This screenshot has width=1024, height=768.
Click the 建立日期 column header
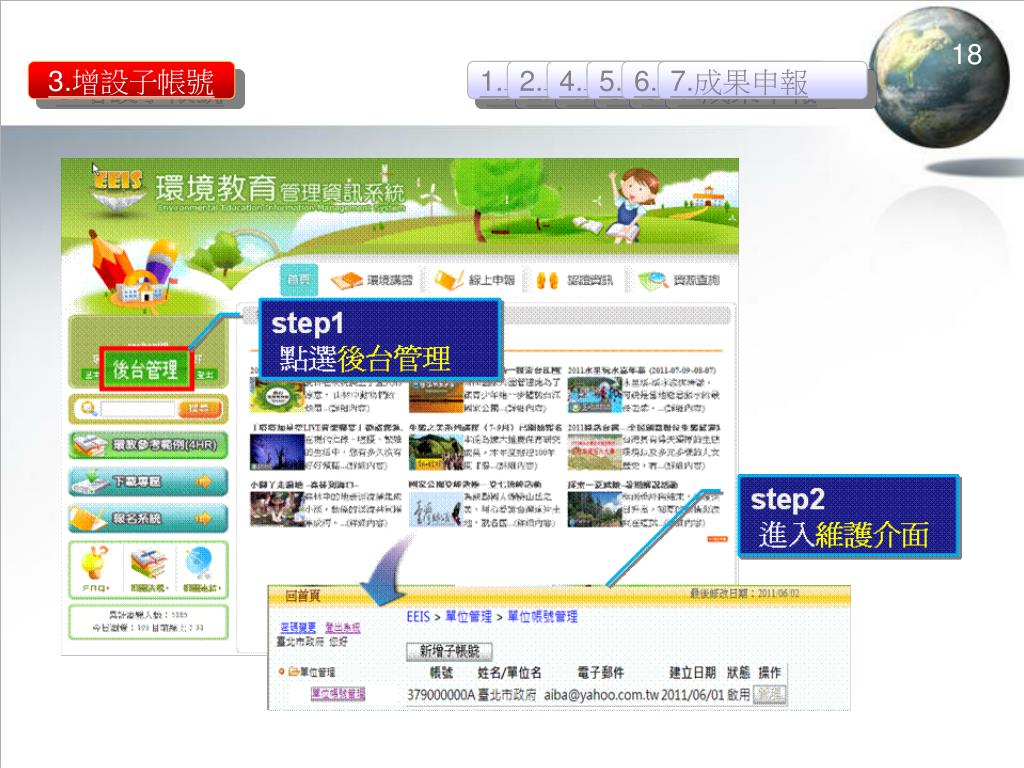(692, 672)
